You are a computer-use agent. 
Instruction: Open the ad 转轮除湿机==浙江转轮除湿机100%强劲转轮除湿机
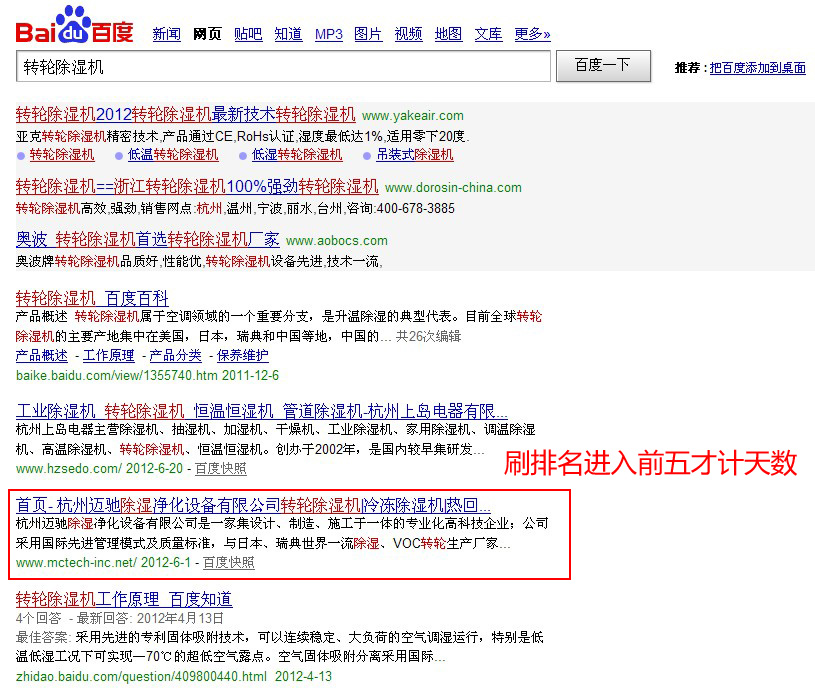(197, 186)
